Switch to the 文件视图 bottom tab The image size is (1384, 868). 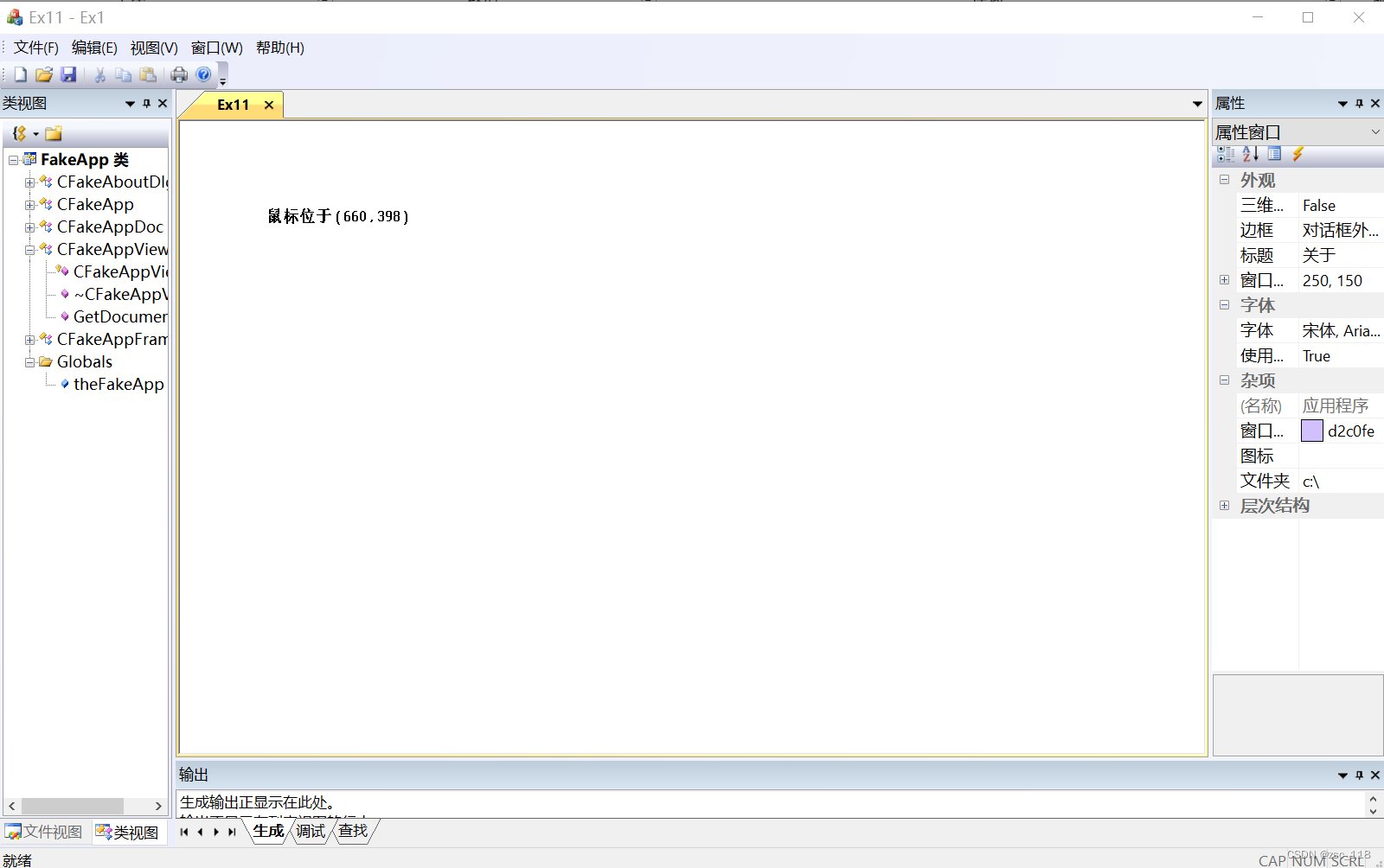pos(45,832)
